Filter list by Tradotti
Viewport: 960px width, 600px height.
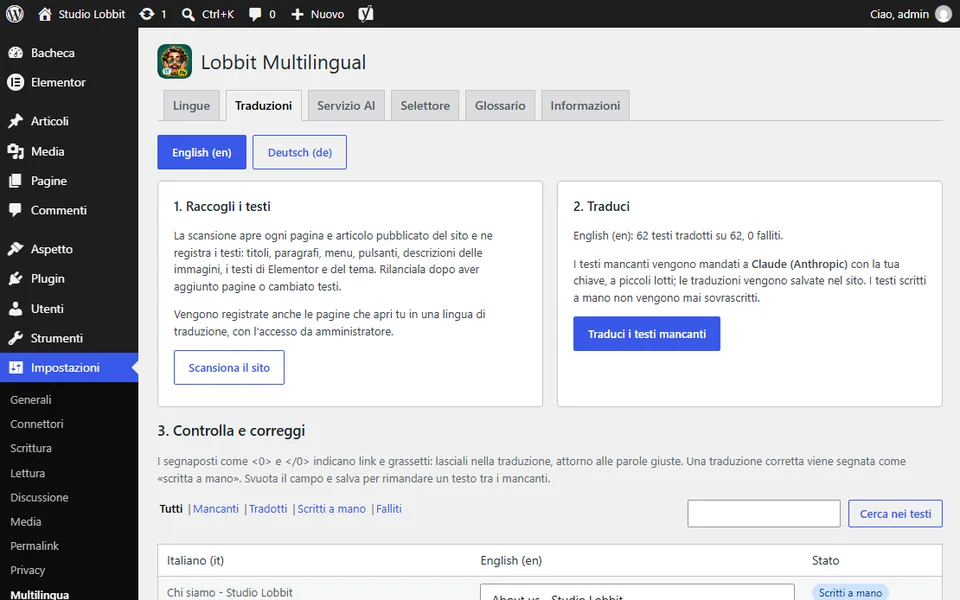point(268,509)
